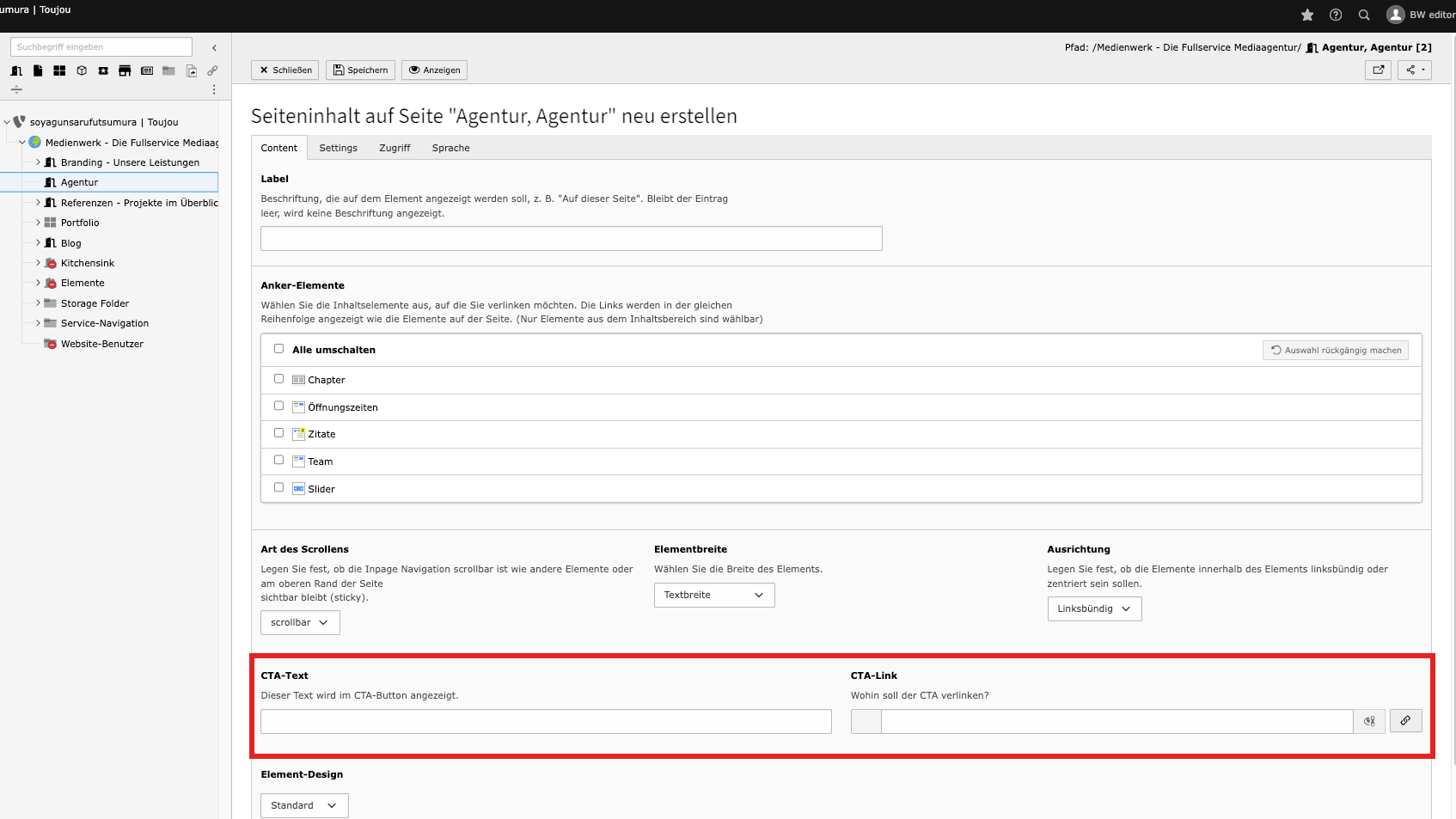Click the open in new window icon
Screen dimensions: 1456x819
pyautogui.click(x=1378, y=70)
